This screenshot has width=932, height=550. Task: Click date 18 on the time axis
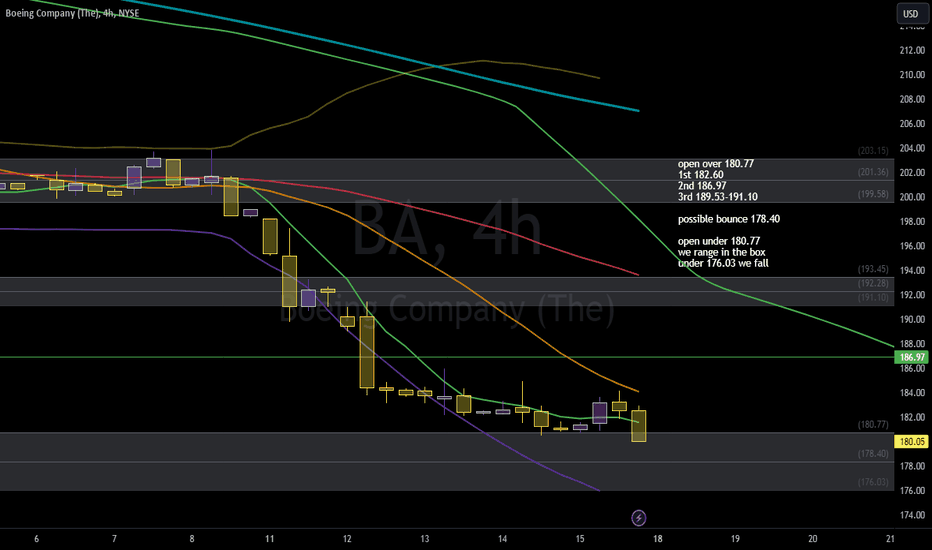(657, 539)
